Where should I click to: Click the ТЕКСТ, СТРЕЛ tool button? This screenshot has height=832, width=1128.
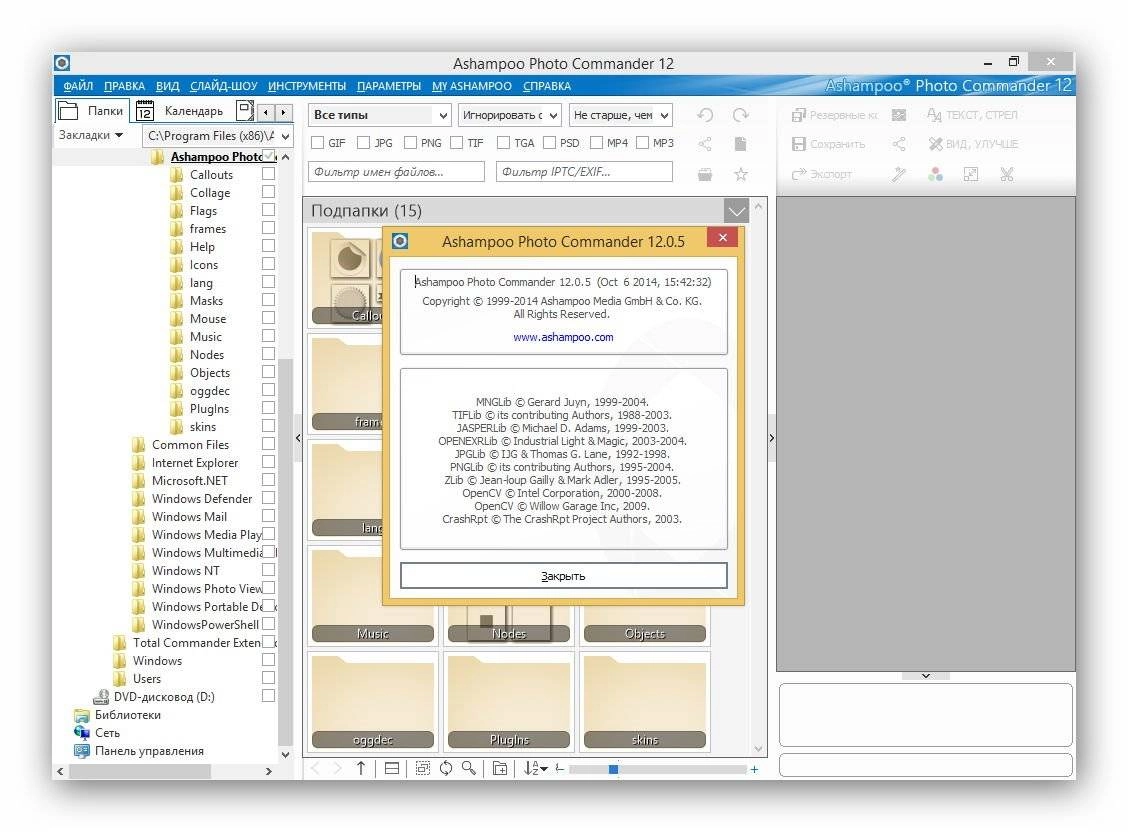pos(972,115)
